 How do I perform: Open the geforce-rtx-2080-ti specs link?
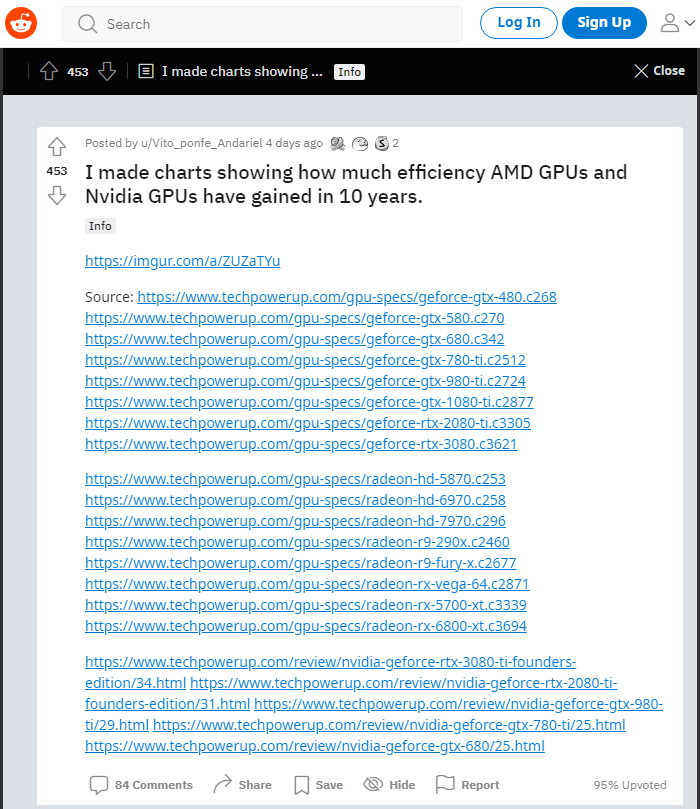click(308, 423)
